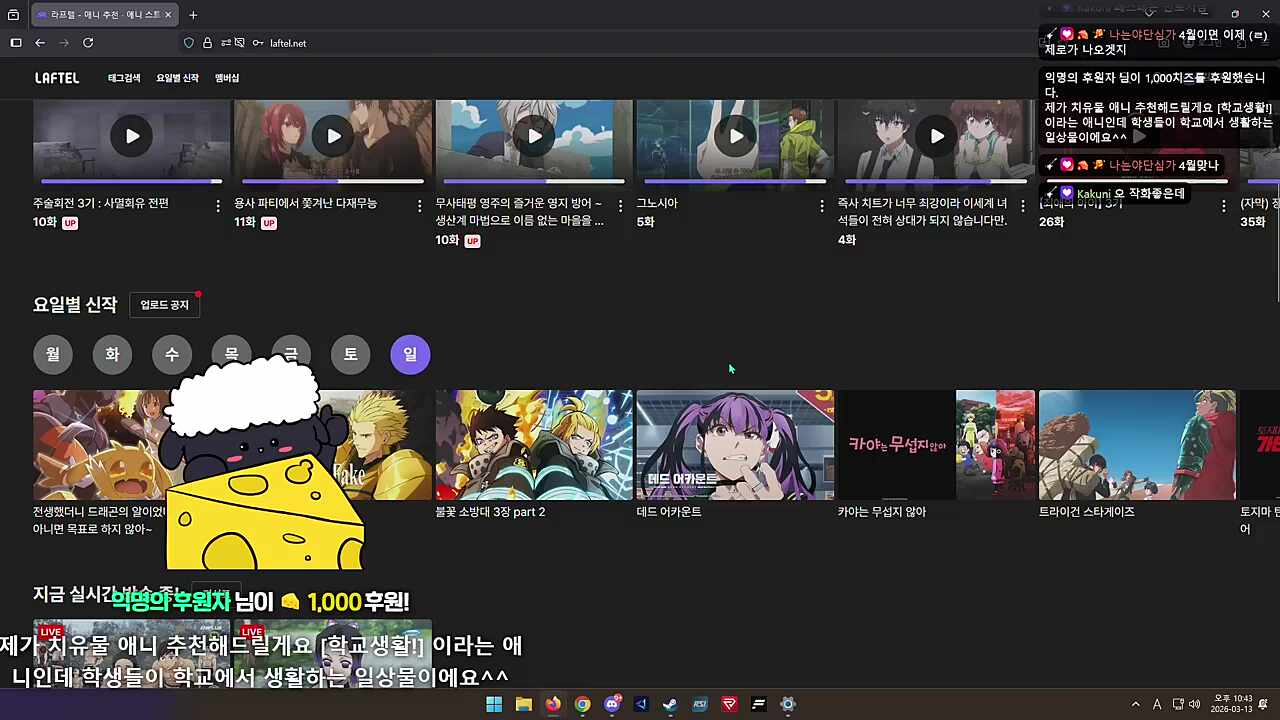
Task: Open the site permissions padlock menu
Action: [x=206, y=43]
